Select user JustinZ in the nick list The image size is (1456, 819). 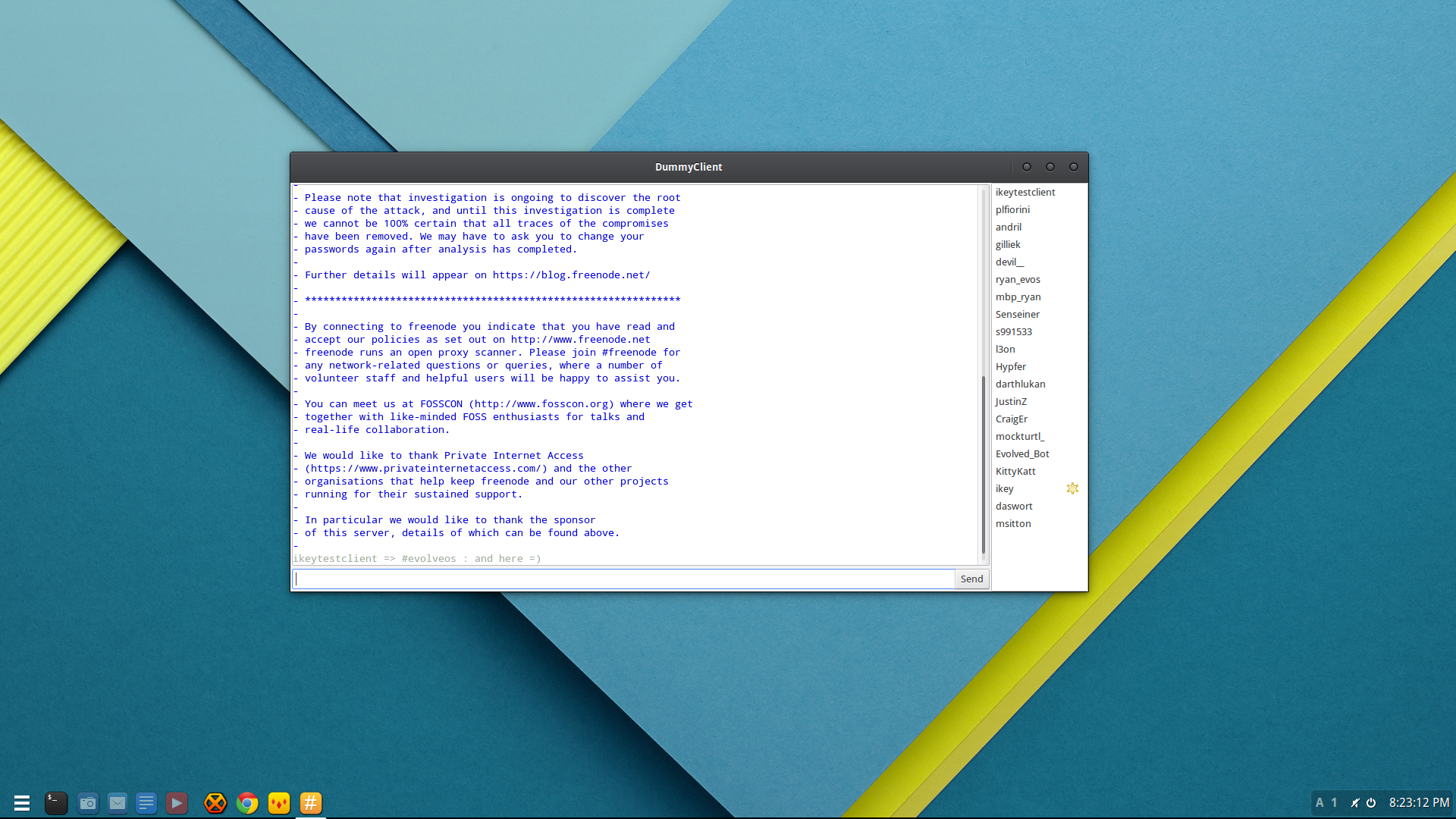(x=1011, y=402)
